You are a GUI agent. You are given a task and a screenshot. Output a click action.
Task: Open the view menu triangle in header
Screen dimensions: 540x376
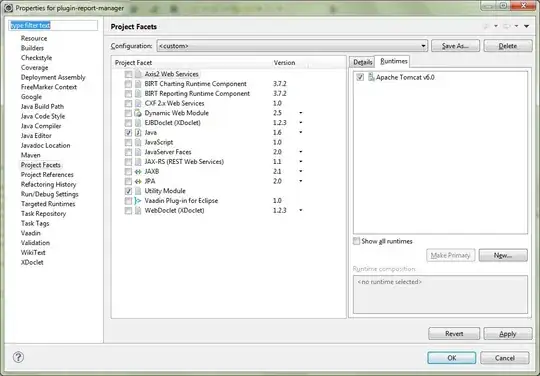pos(527,26)
